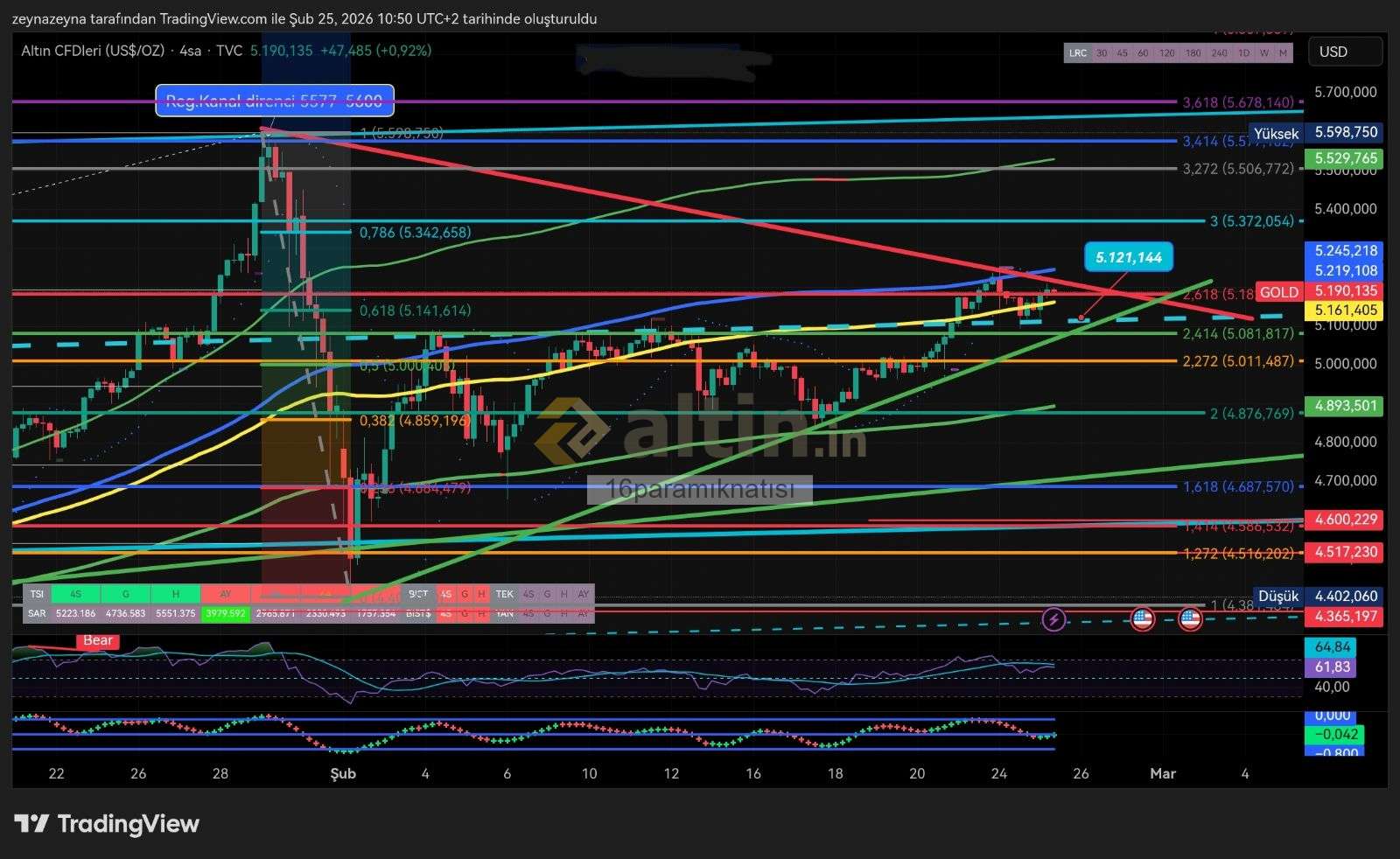The height and width of the screenshot is (859, 1400).
Task: Open the first US flag economic event
Action: point(1142,619)
